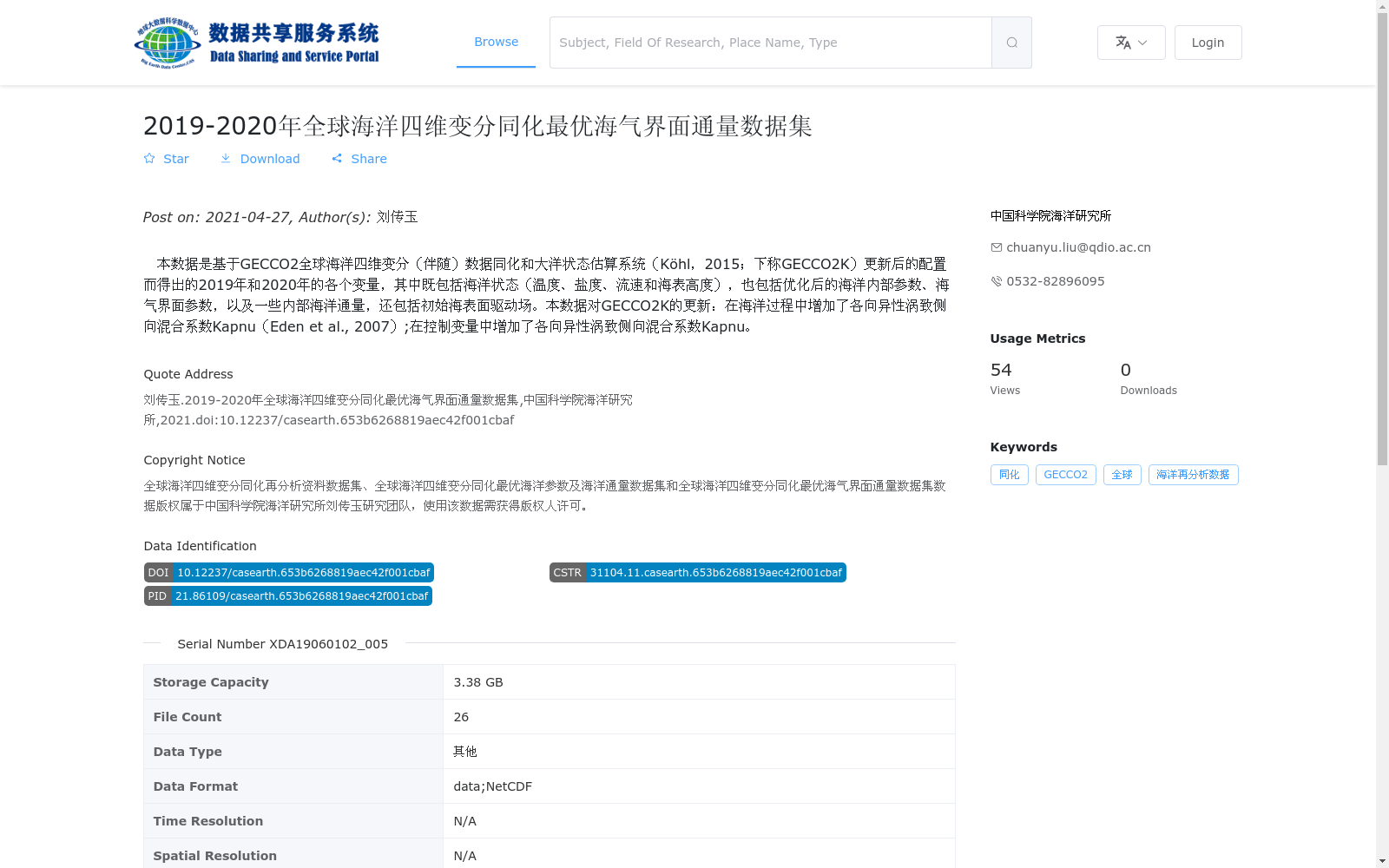Click the Download link text

(270, 159)
